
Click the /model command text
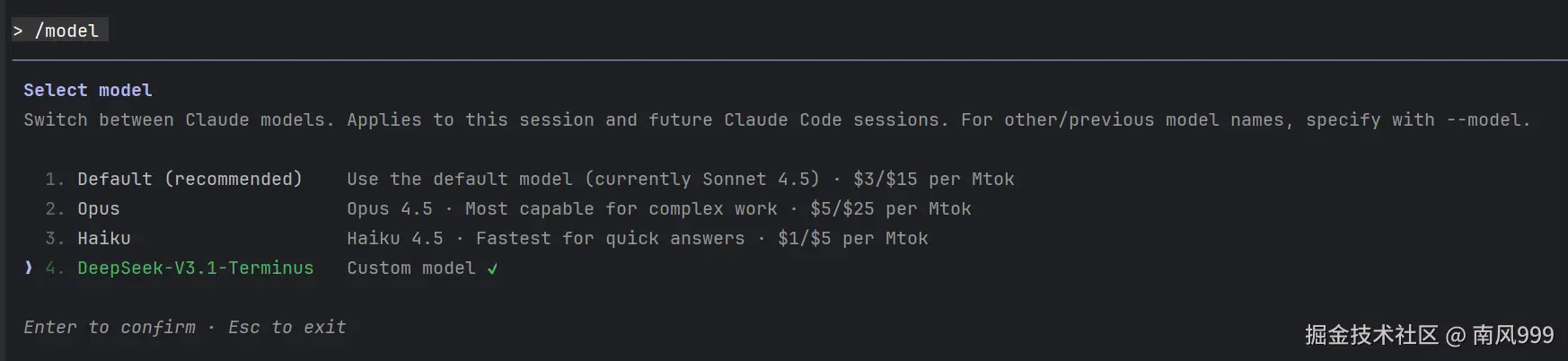[x=66, y=31]
